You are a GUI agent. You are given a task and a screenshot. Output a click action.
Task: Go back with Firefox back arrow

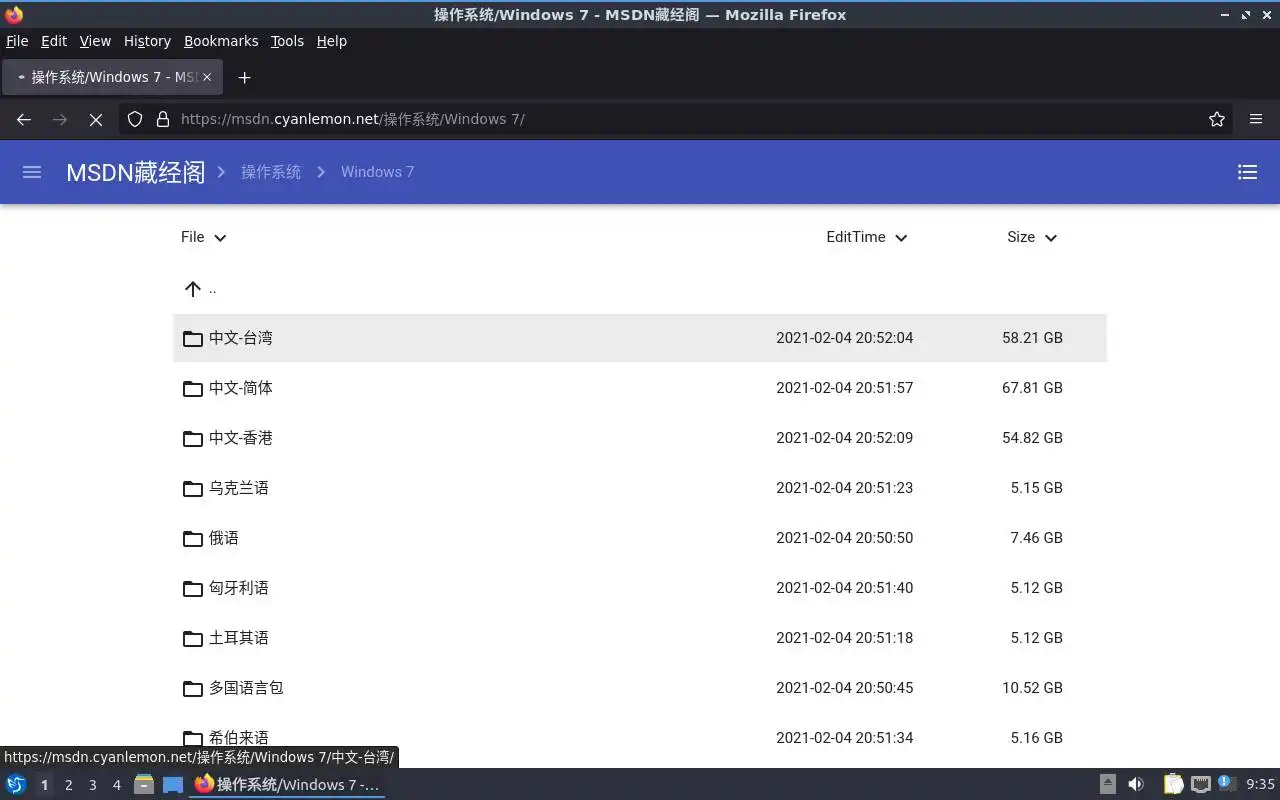[x=24, y=119]
